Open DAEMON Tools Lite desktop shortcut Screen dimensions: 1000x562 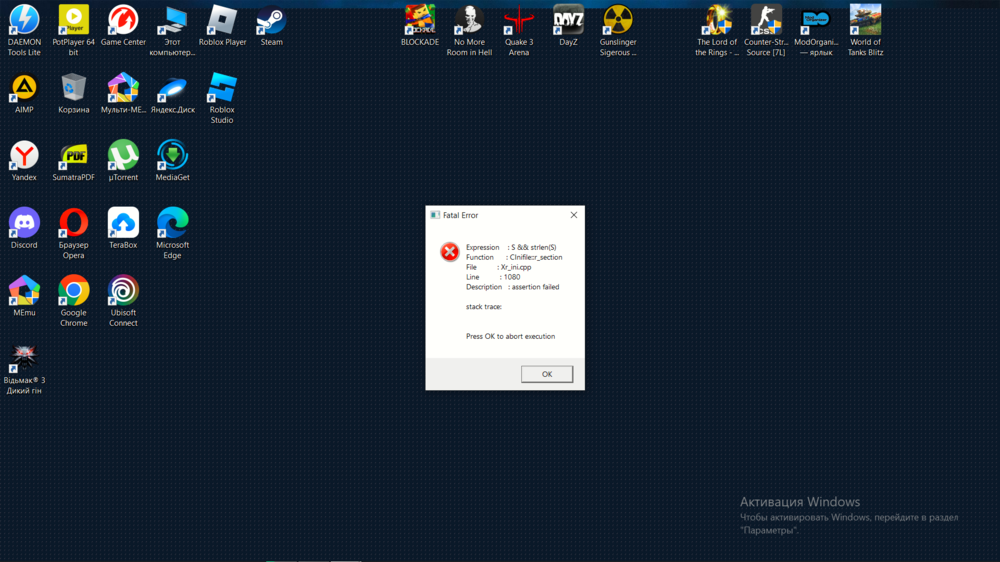pyautogui.click(x=24, y=30)
